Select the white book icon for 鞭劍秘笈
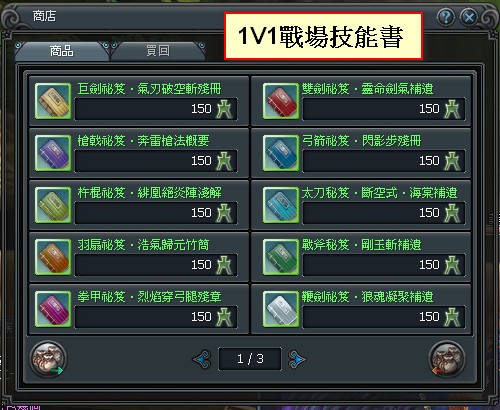500x410 pixels. point(281,309)
